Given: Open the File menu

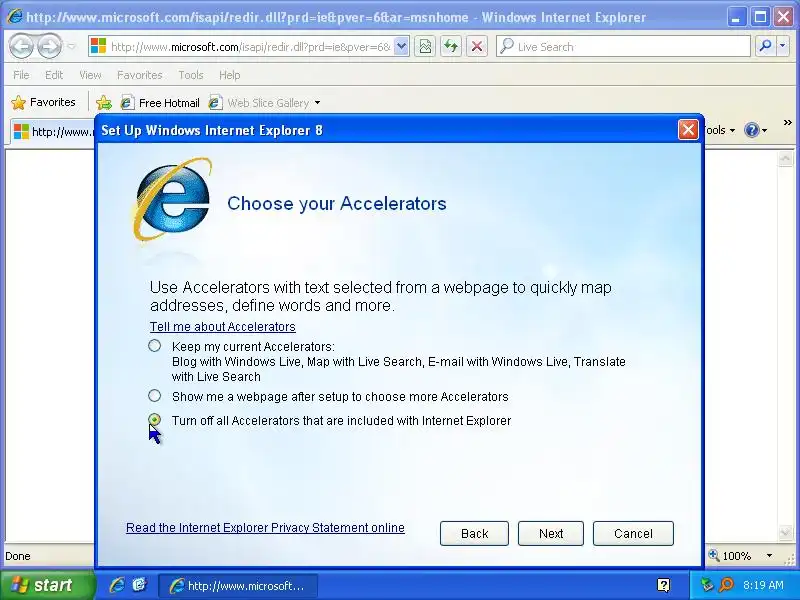Looking at the screenshot, I should [x=21, y=75].
